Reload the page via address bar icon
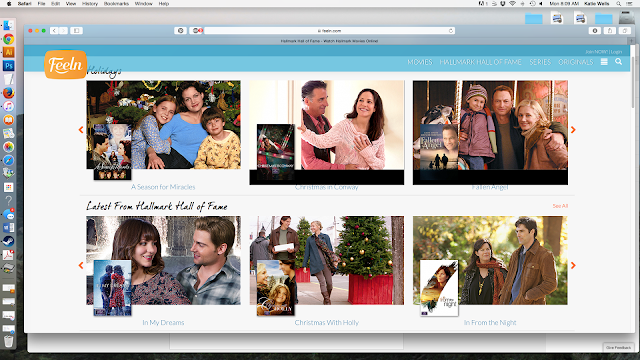Image resolution: width=640 pixels, height=360 pixels. 451,31
